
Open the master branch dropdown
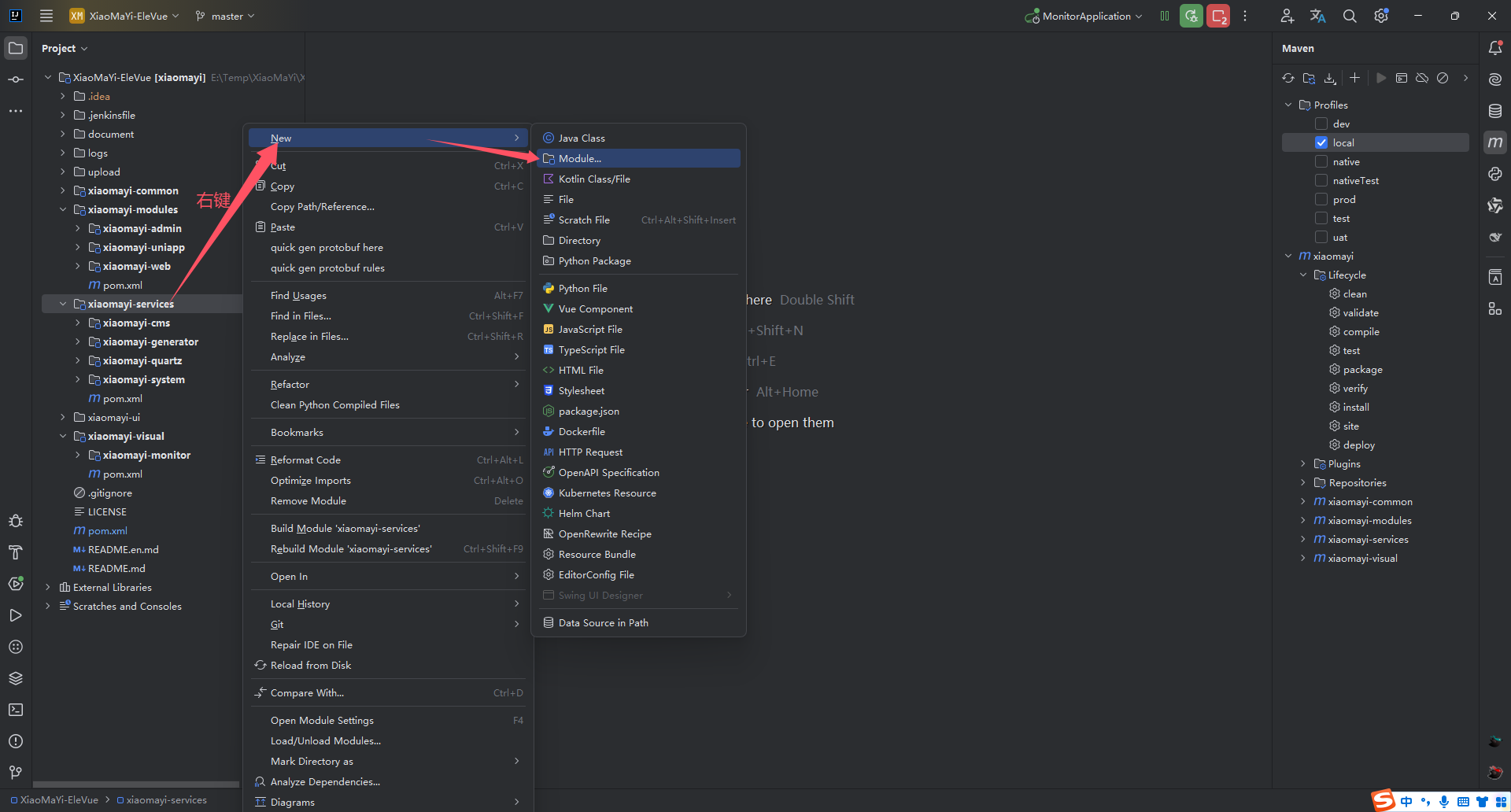coord(226,16)
